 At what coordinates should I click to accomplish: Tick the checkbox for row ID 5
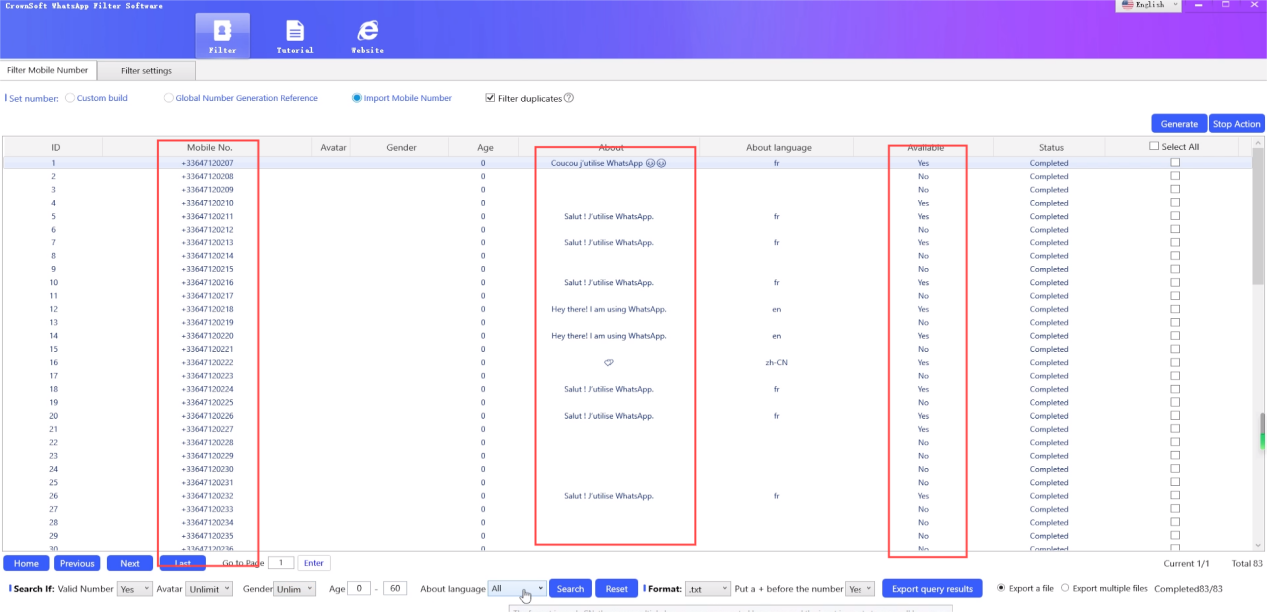pyautogui.click(x=1175, y=215)
